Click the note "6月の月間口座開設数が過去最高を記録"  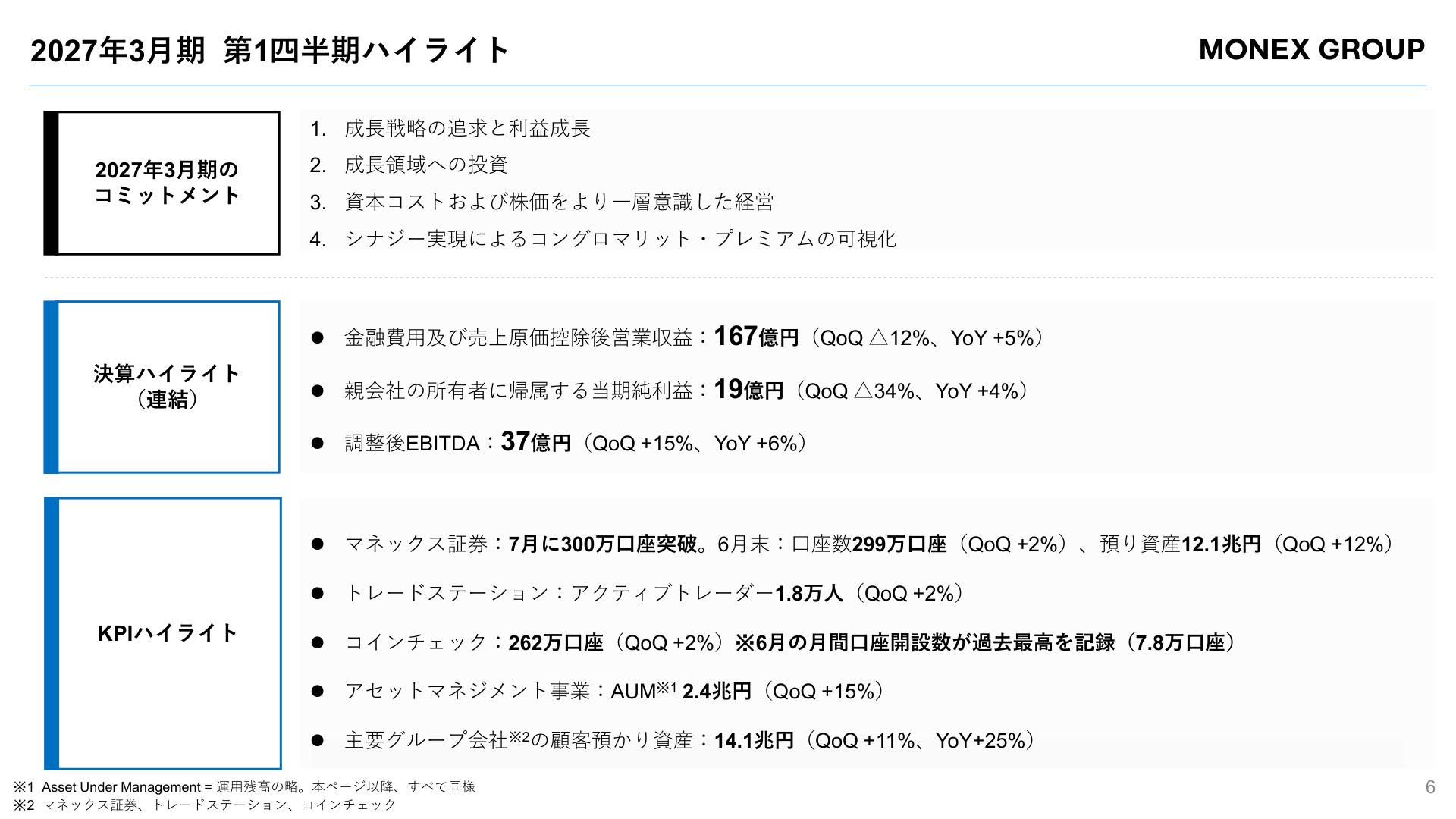coord(935,642)
